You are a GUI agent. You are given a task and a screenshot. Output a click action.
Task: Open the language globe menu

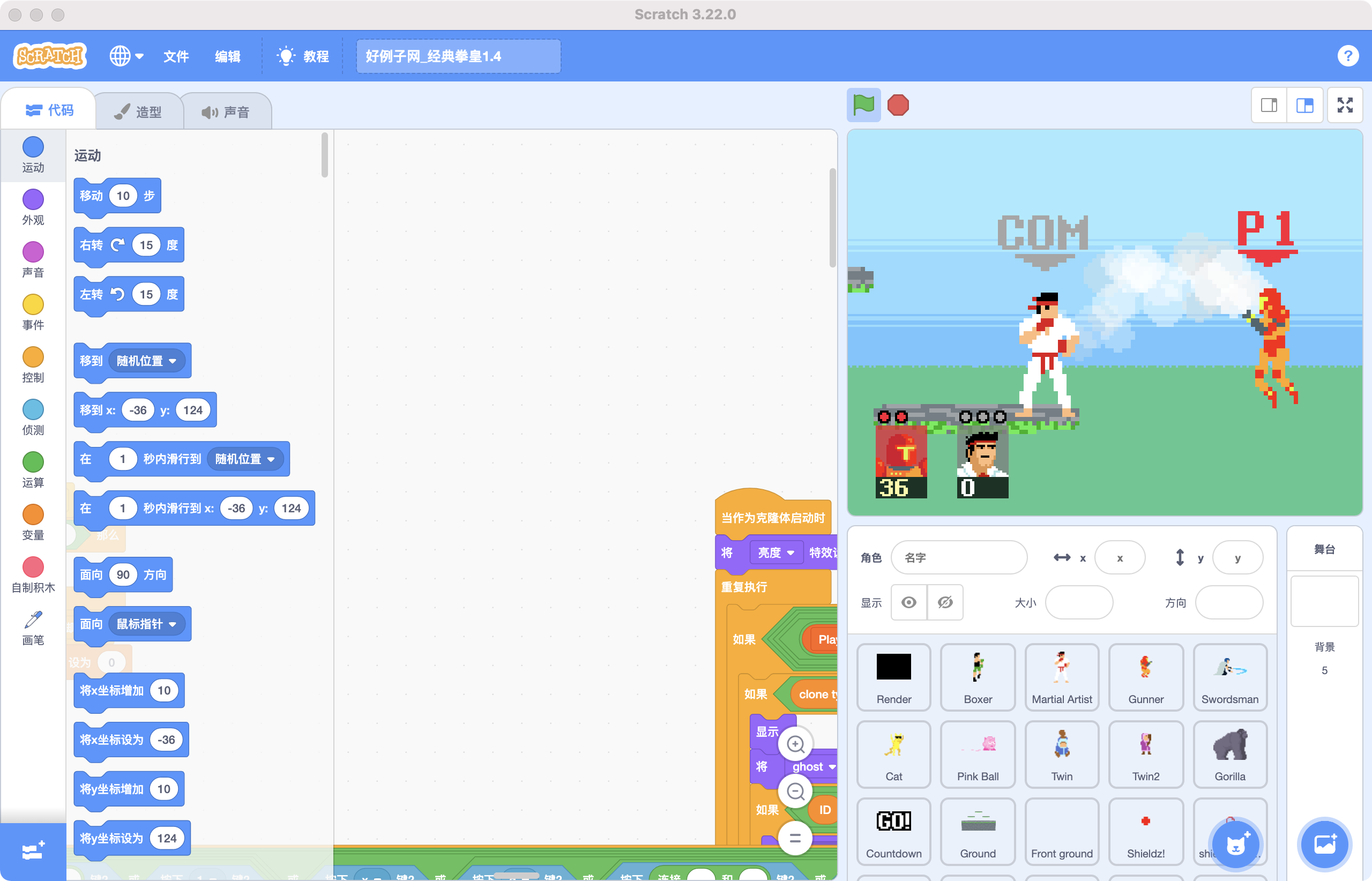pos(126,56)
